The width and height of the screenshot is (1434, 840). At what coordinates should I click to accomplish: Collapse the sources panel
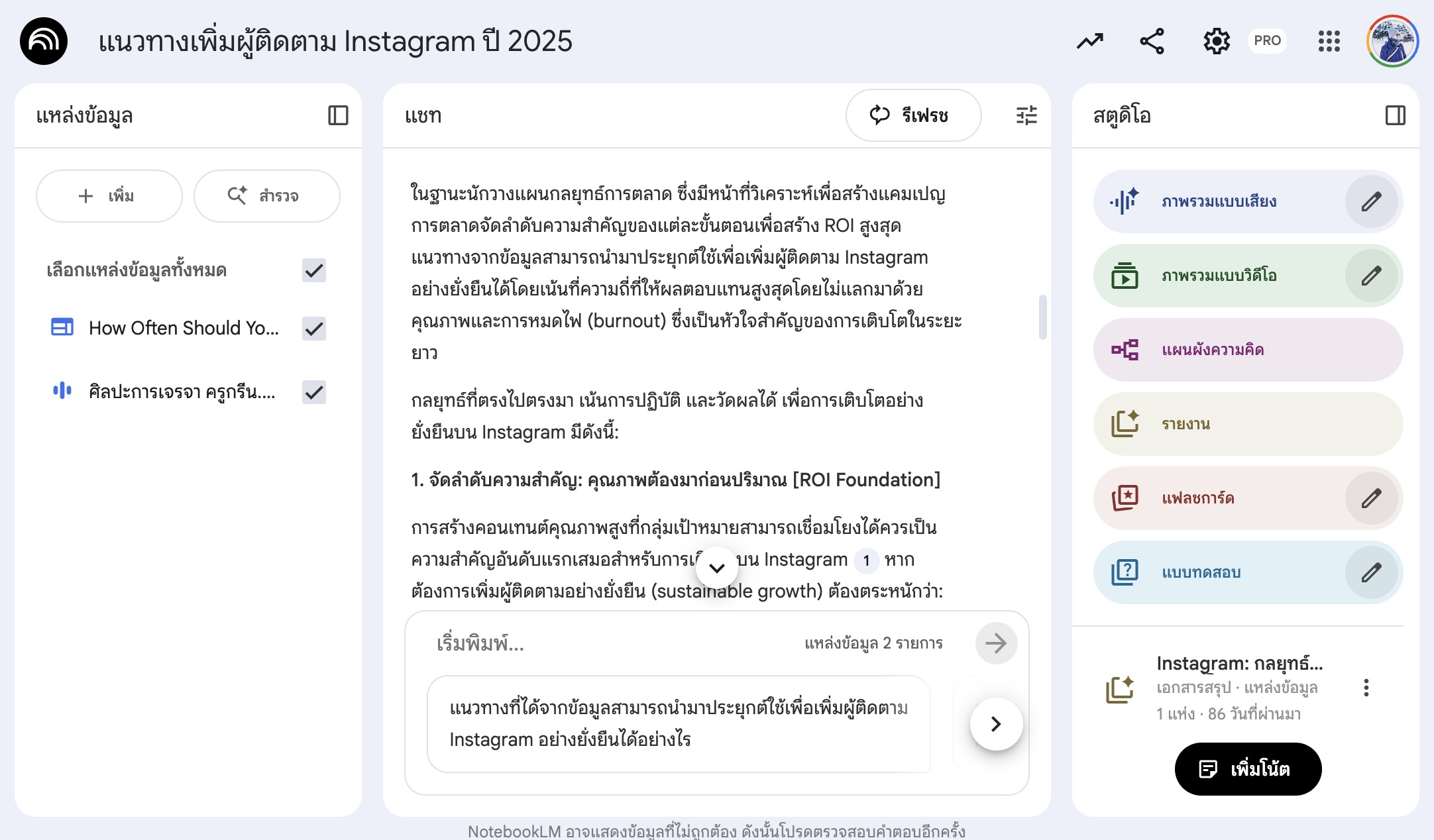[338, 115]
